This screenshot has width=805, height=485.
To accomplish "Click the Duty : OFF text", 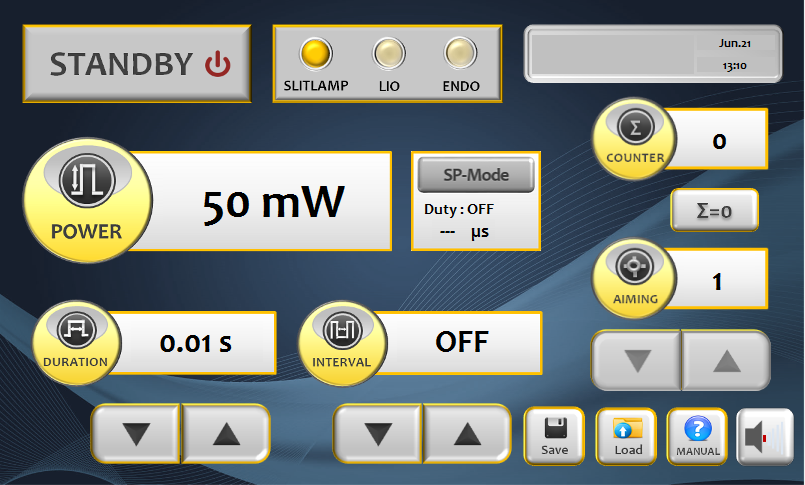I will click(458, 209).
